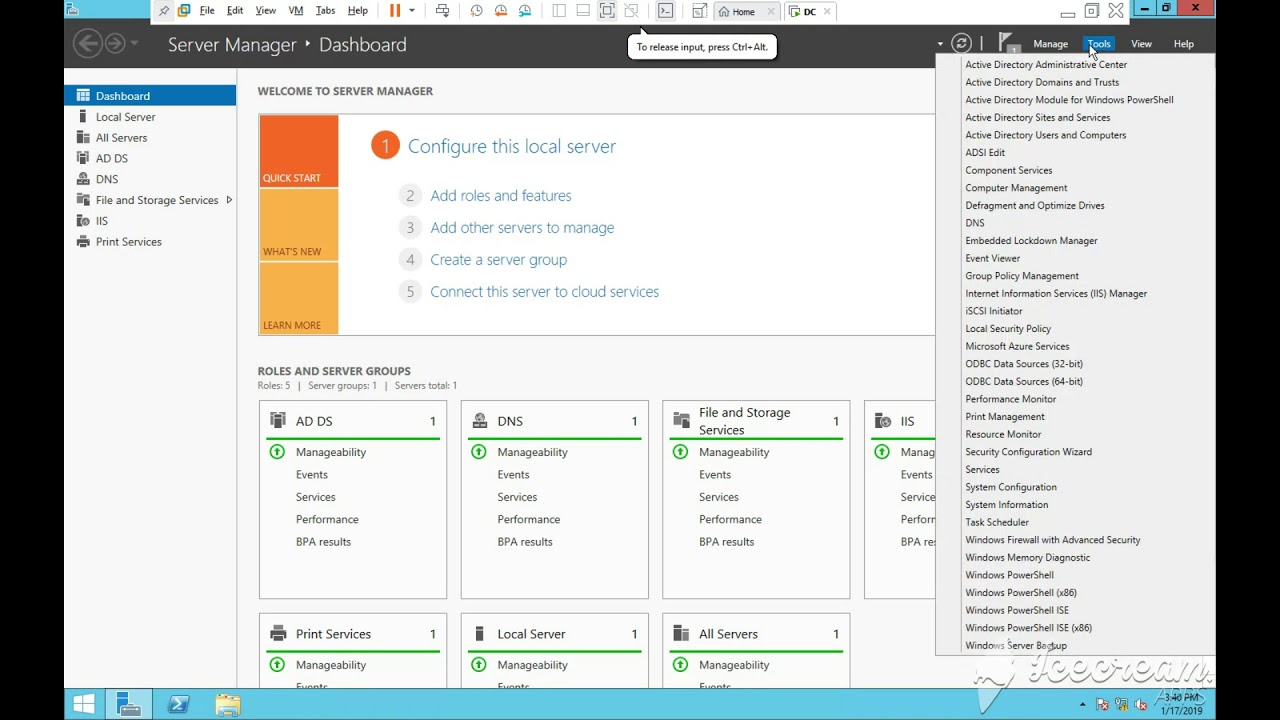Image resolution: width=1280 pixels, height=720 pixels.
Task: Select All Servers in the sidebar
Action: [x=150, y=138]
